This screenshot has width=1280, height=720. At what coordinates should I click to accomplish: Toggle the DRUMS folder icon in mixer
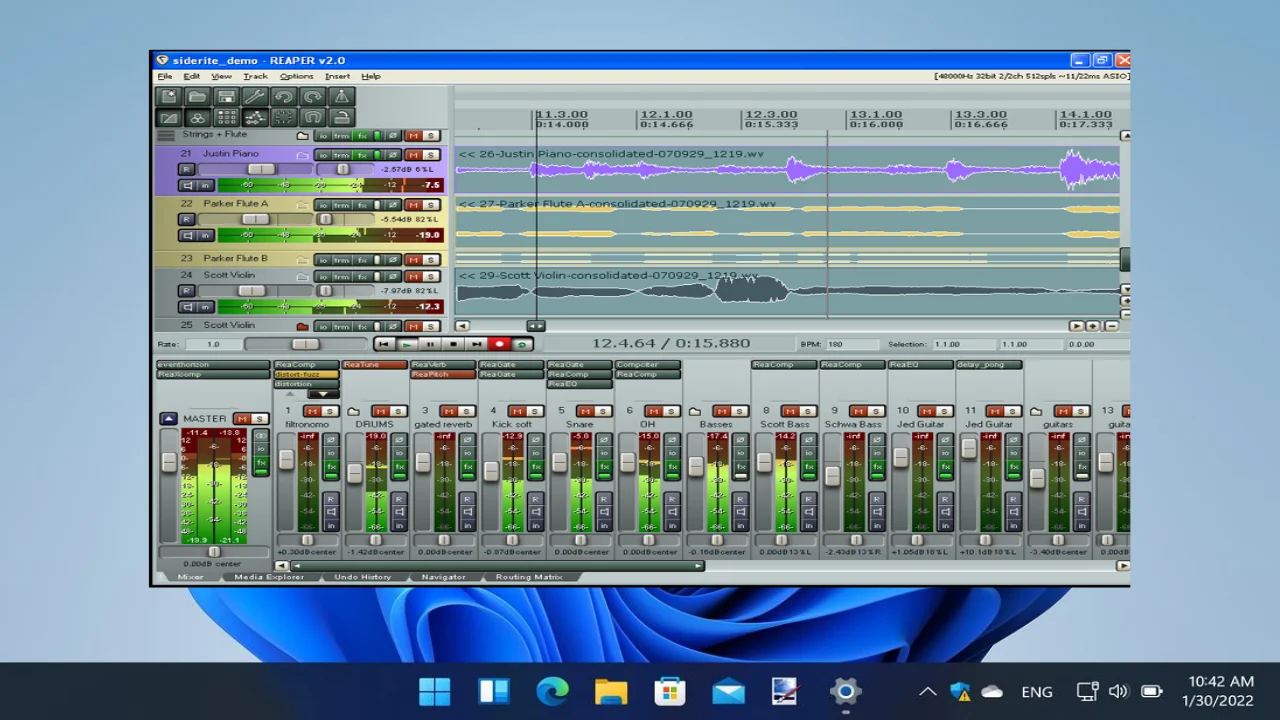point(353,412)
